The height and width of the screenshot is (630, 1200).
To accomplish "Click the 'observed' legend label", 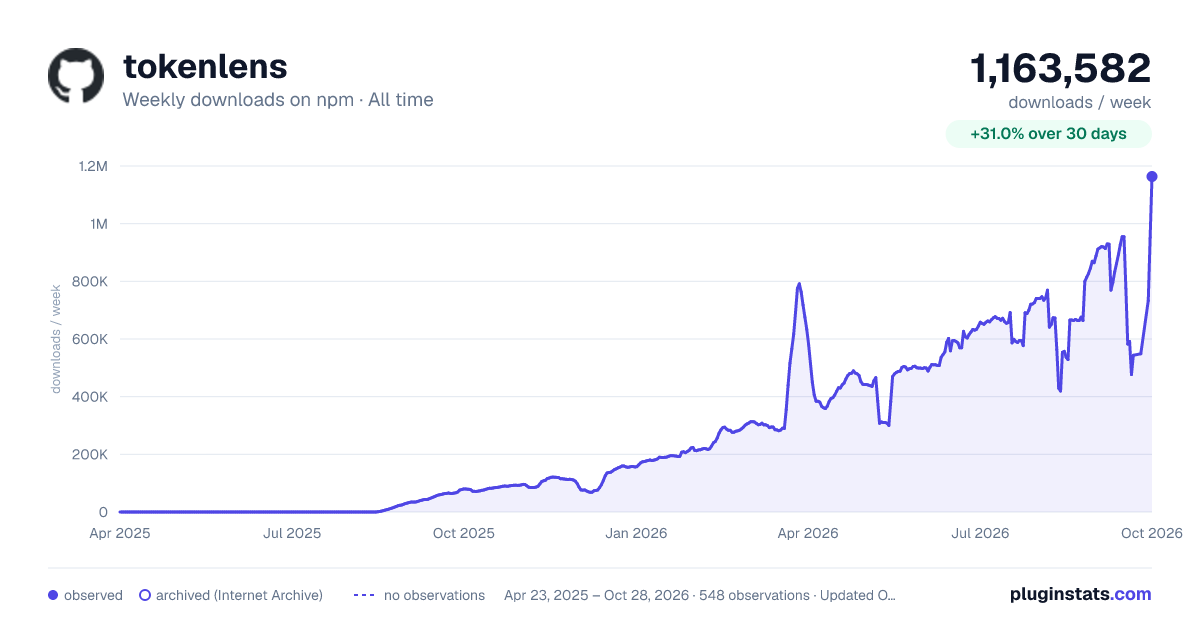I will [x=93, y=595].
